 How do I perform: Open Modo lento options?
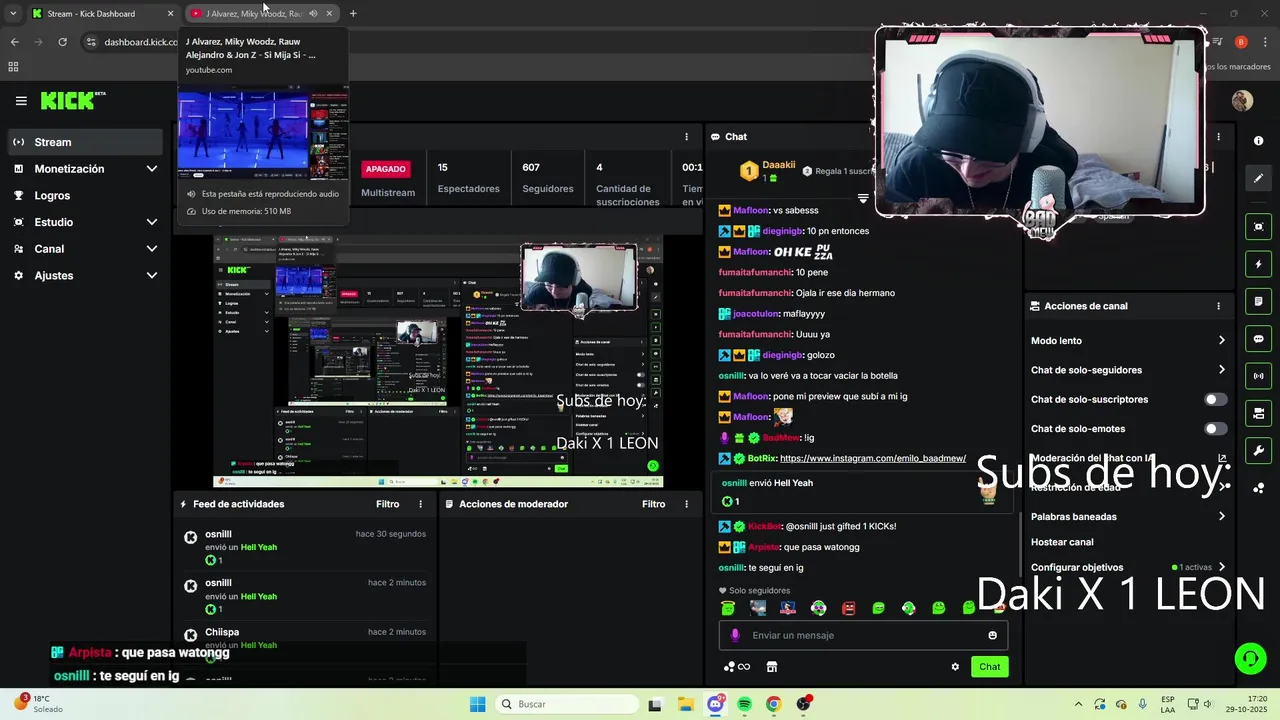click(1128, 341)
